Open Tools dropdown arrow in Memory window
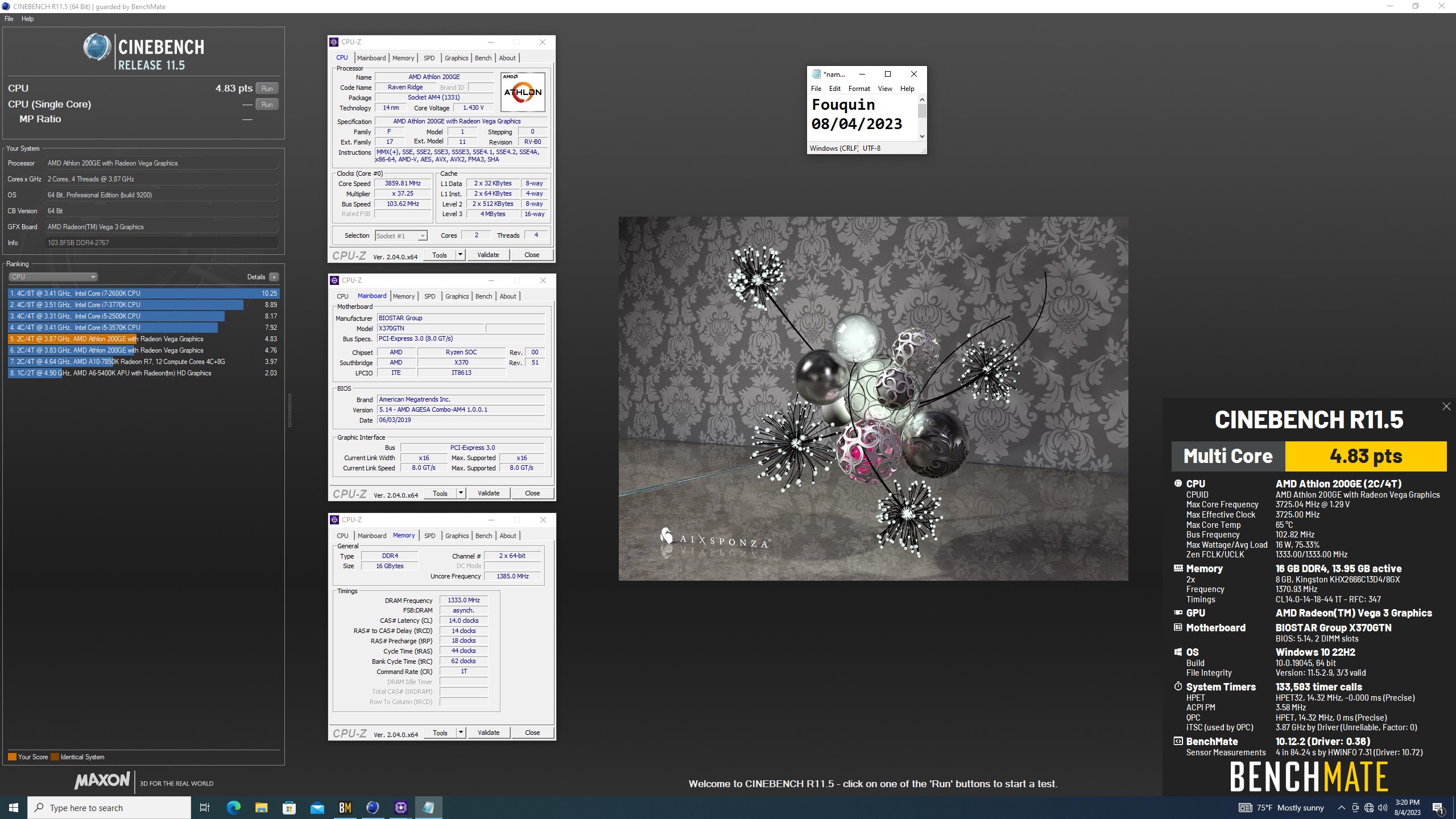The width and height of the screenshot is (1456, 819). coord(461,733)
